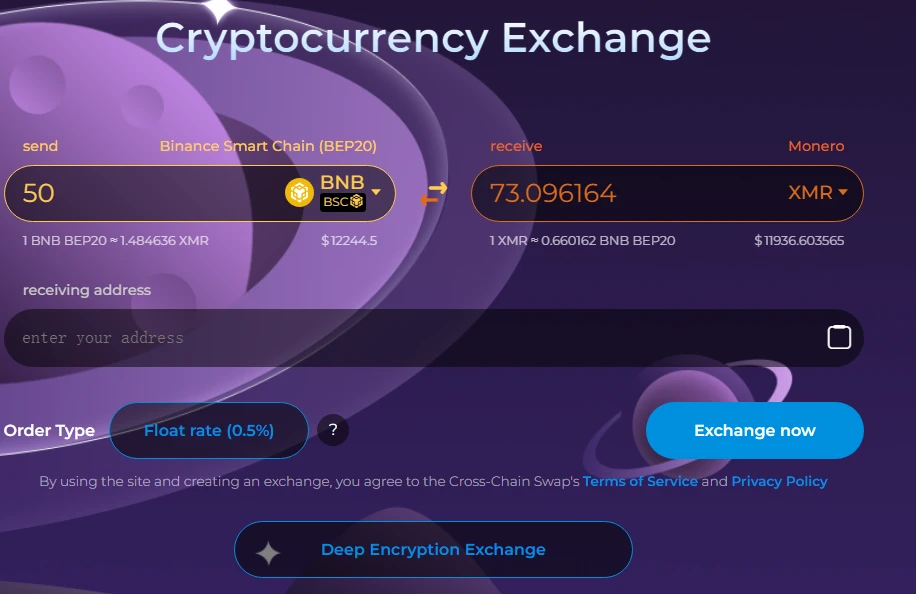Focus the send amount field showing 50
The height and width of the screenshot is (594, 916).
tap(146, 193)
